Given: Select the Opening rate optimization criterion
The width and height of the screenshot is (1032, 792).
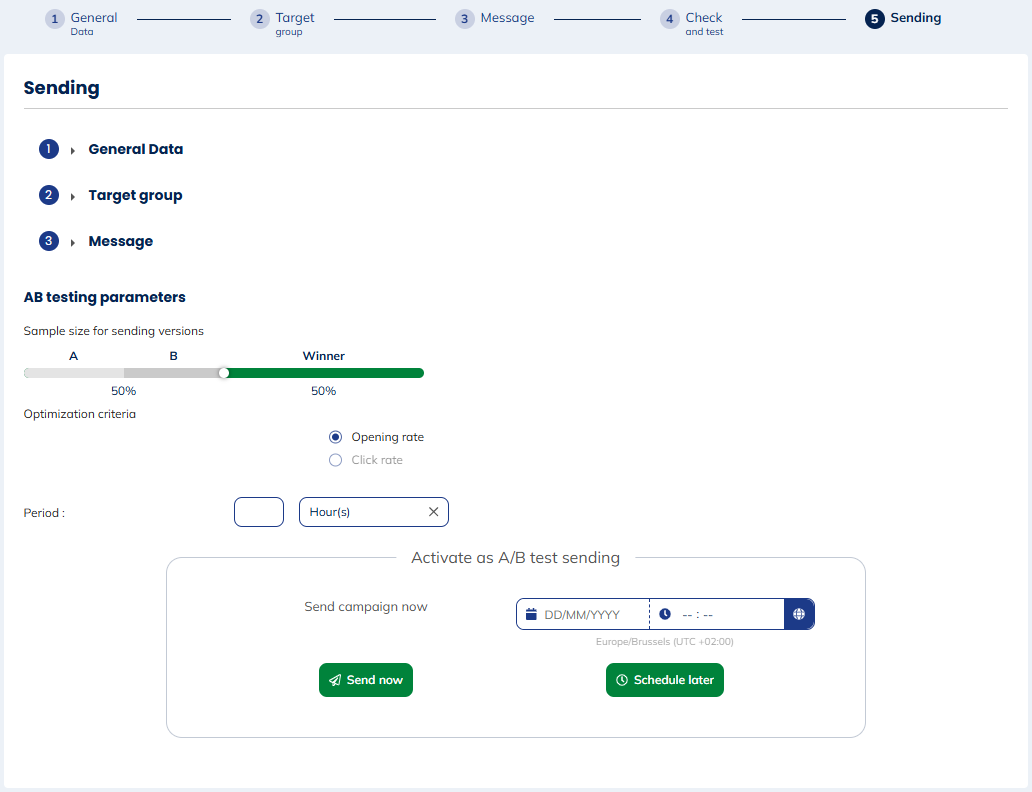Looking at the screenshot, I should (x=335, y=437).
